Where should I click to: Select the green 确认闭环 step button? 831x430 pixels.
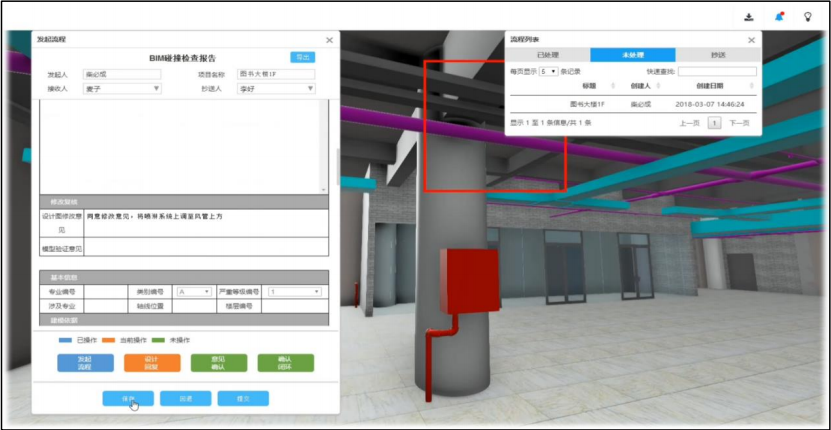coord(286,363)
